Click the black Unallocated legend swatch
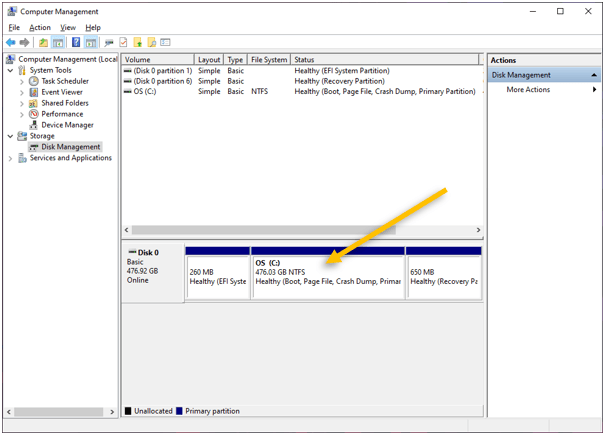This screenshot has width=606, height=437. coord(128,411)
